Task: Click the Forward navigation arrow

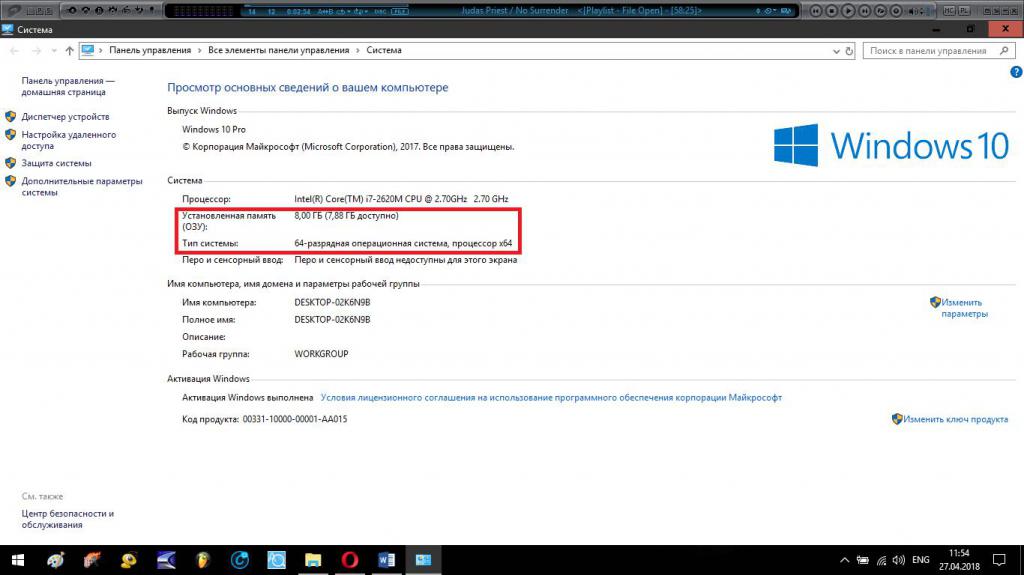Action: pyautogui.click(x=37, y=51)
